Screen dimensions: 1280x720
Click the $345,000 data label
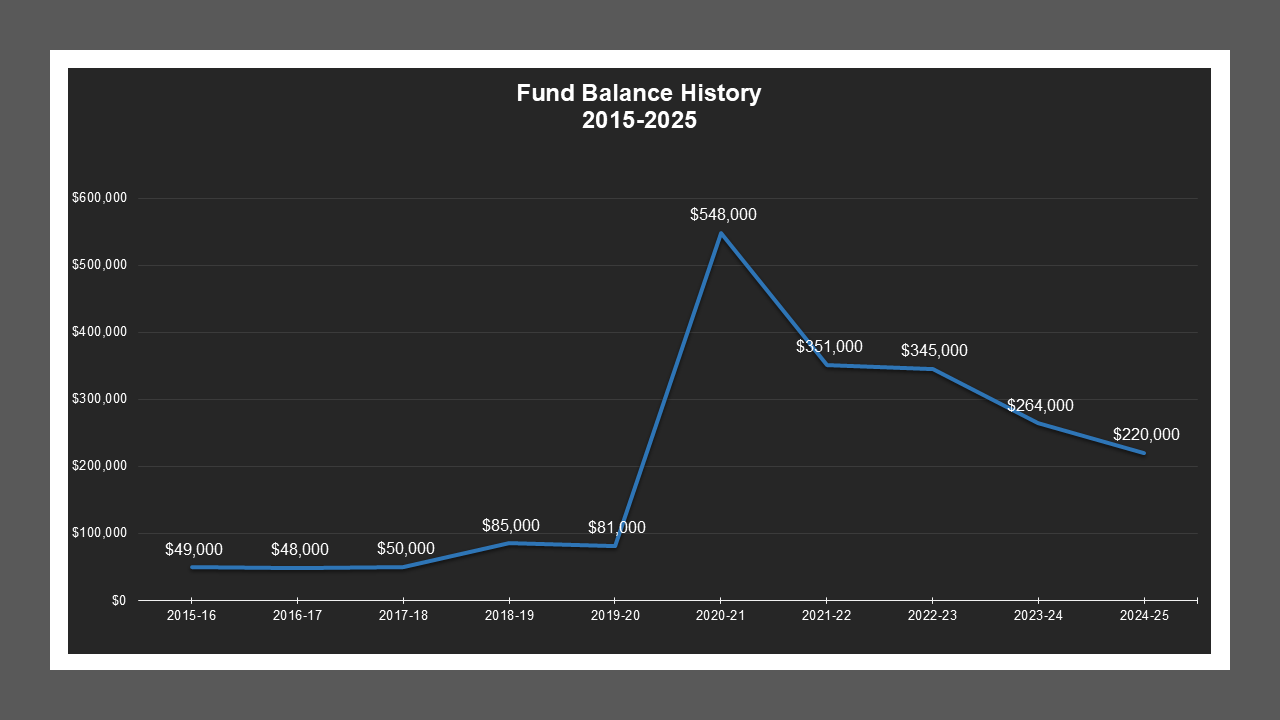pyautogui.click(x=934, y=351)
